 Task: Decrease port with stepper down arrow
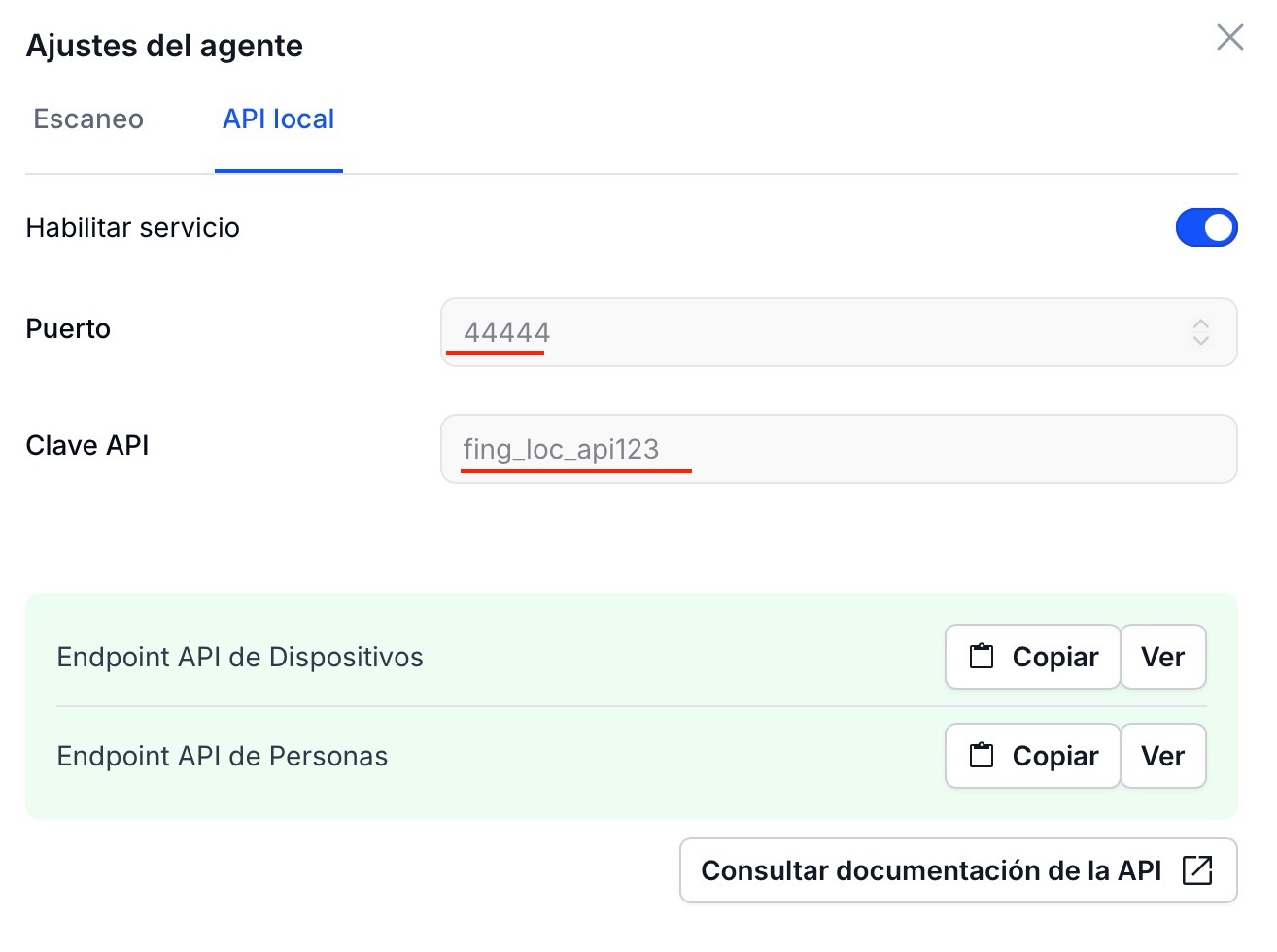tap(1201, 340)
